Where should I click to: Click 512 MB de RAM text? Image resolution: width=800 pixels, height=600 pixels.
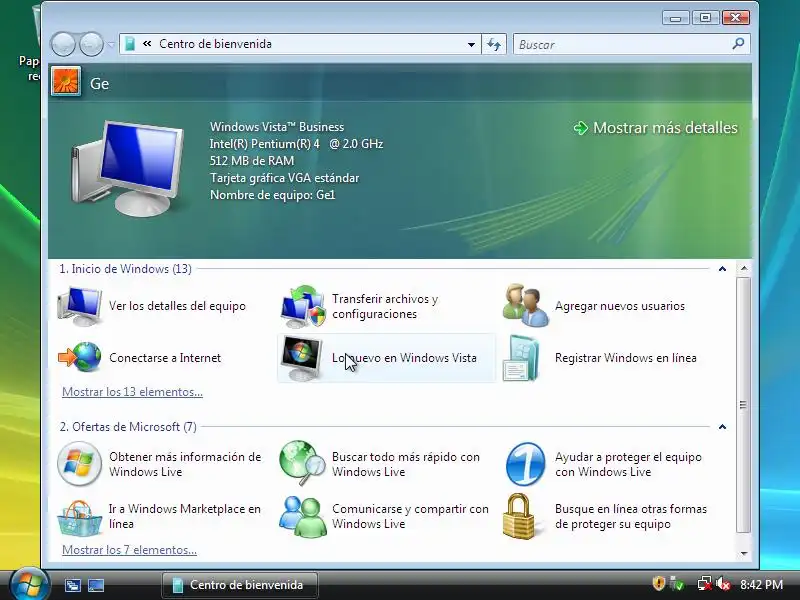point(252,161)
